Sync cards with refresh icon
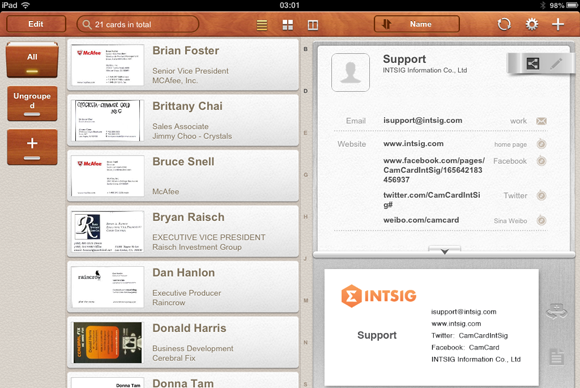The height and width of the screenshot is (388, 580). tap(504, 24)
